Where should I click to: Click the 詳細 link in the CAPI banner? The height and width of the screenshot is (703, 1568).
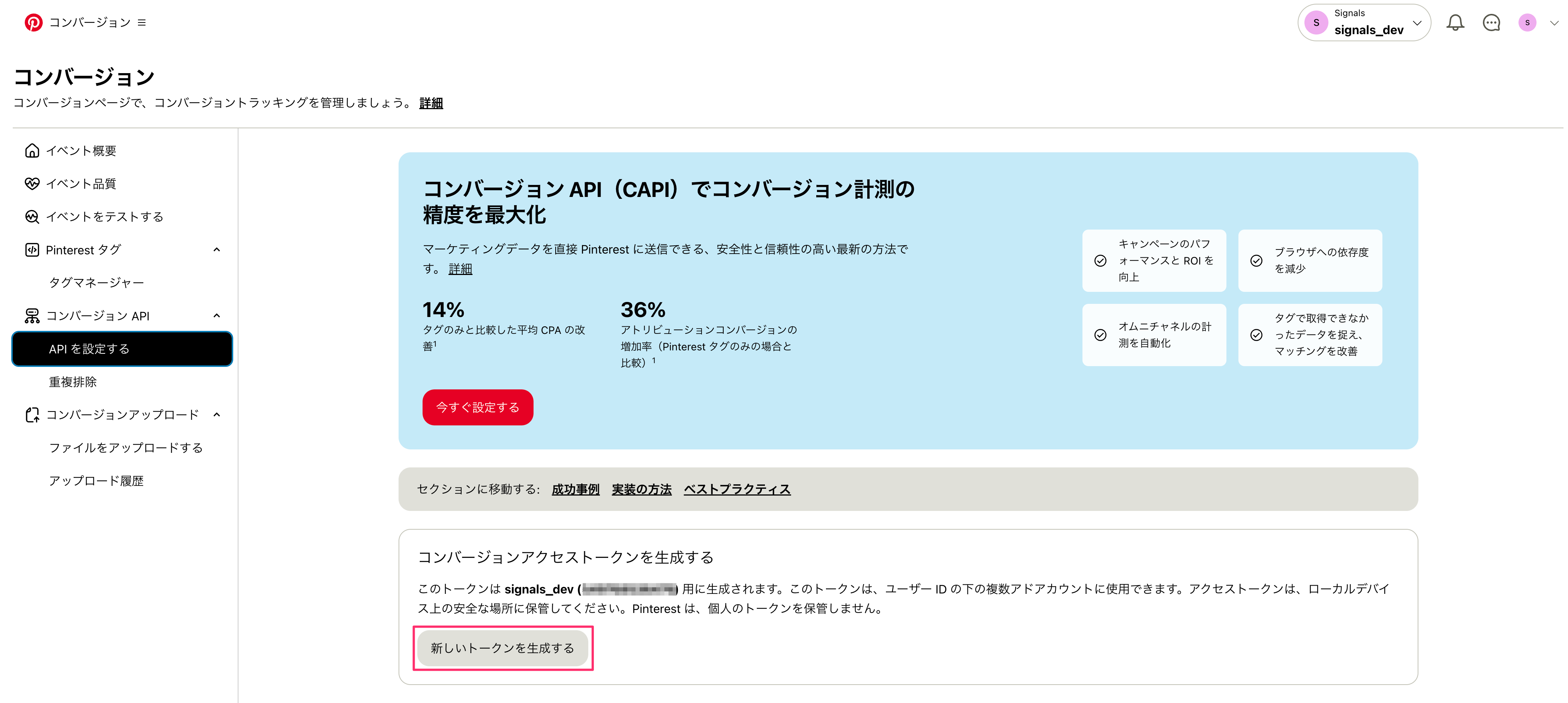coord(460,269)
